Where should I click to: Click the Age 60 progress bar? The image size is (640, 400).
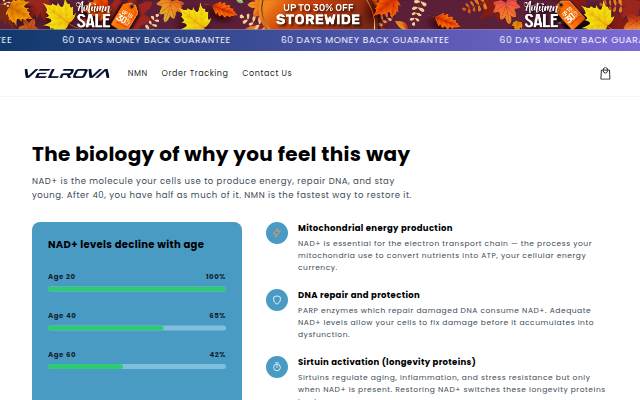tap(137, 367)
